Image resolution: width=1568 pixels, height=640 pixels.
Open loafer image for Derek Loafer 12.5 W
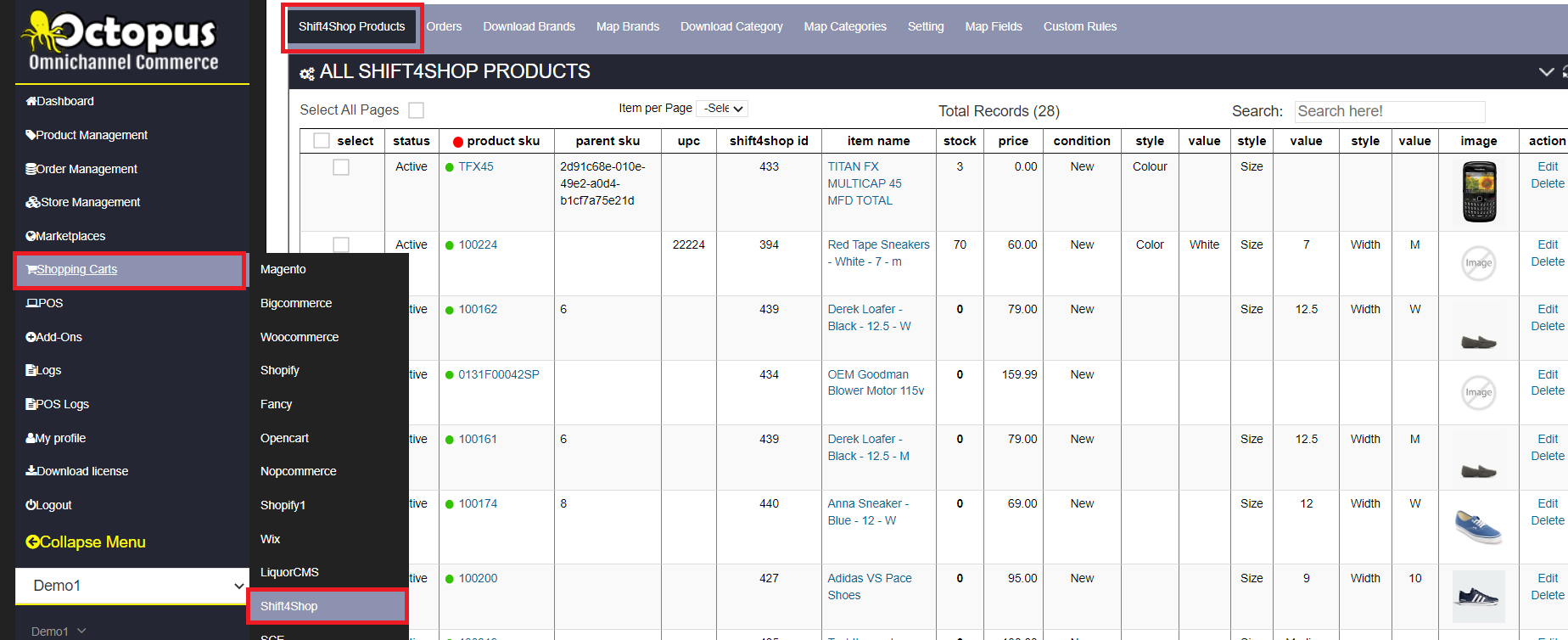pyautogui.click(x=1478, y=341)
